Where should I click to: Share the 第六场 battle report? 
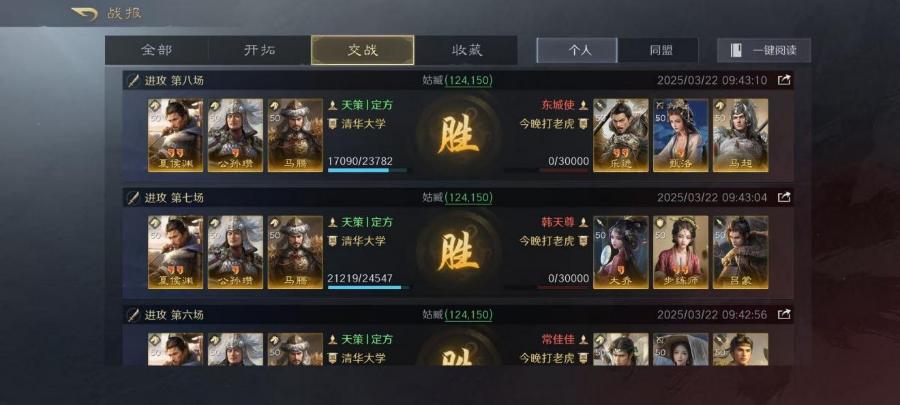784,314
